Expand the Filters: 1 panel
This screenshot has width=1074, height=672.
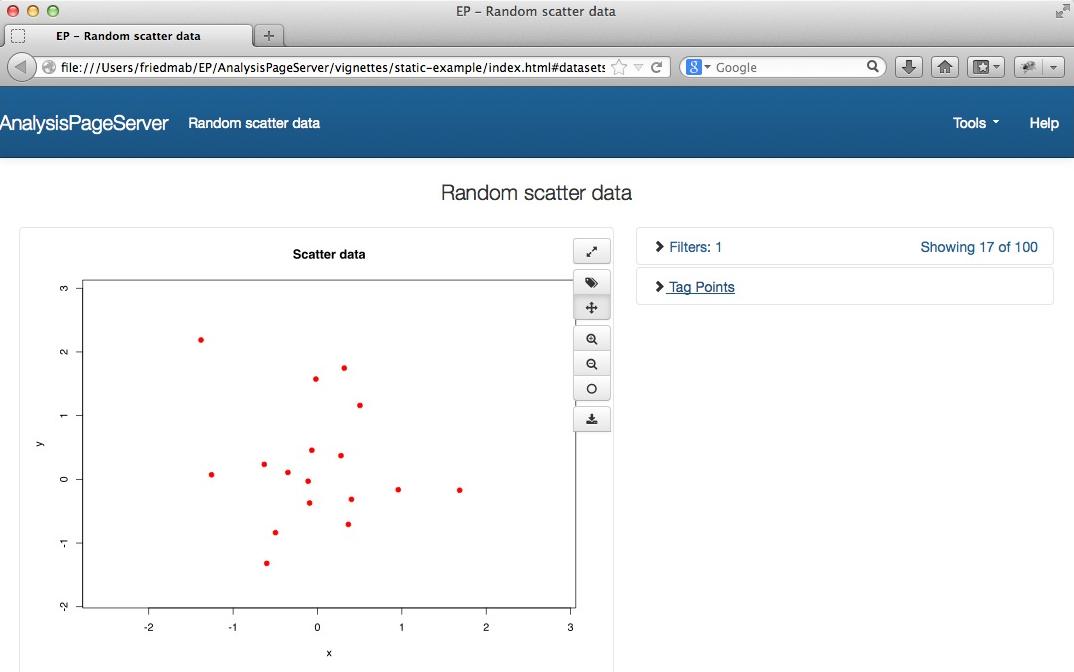point(690,247)
